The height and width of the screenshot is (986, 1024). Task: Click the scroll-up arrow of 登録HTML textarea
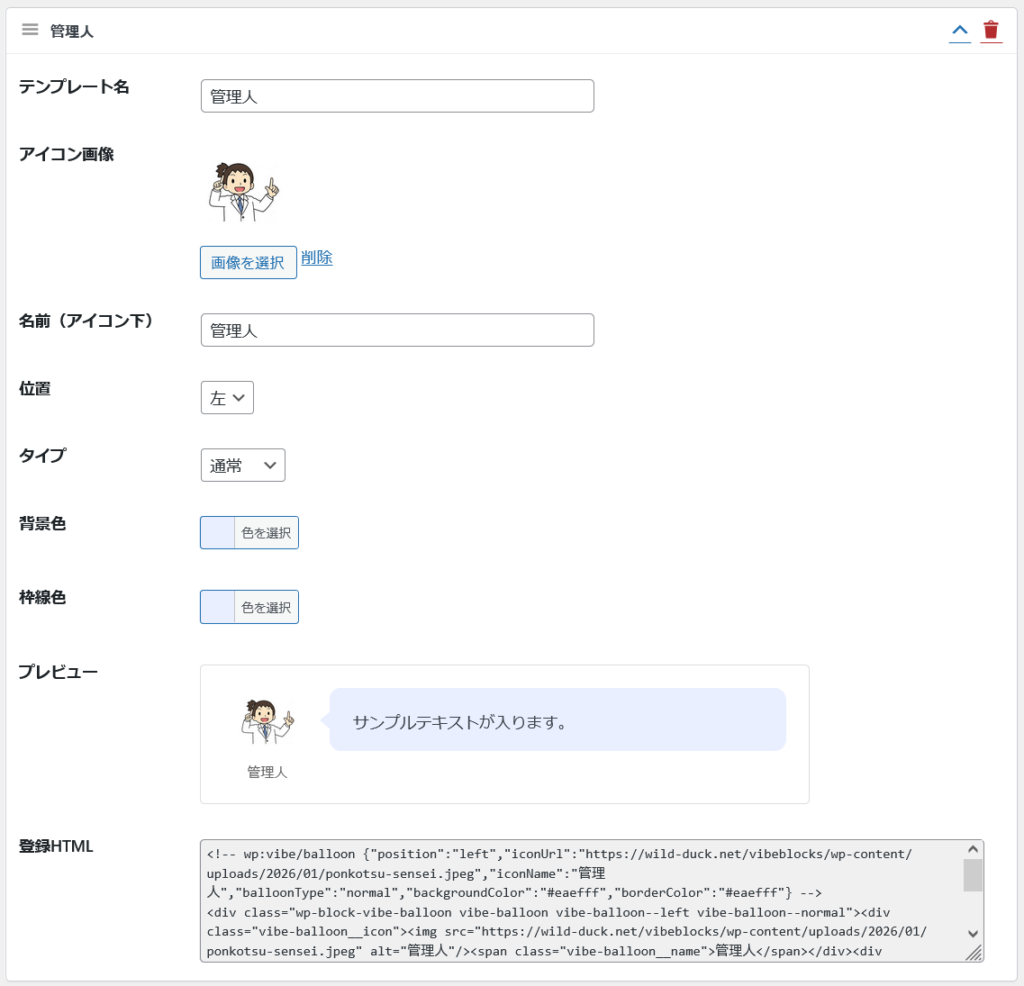[973, 849]
